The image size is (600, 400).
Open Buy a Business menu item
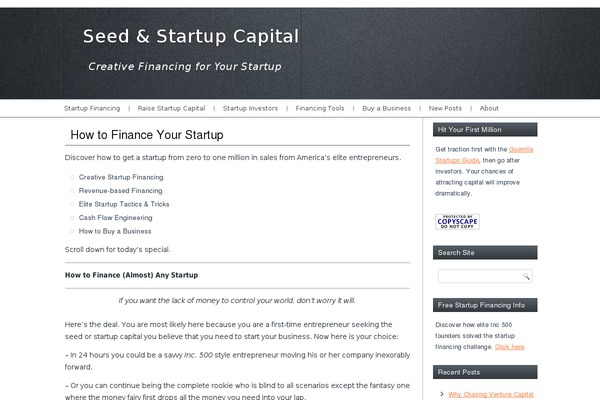pos(386,108)
